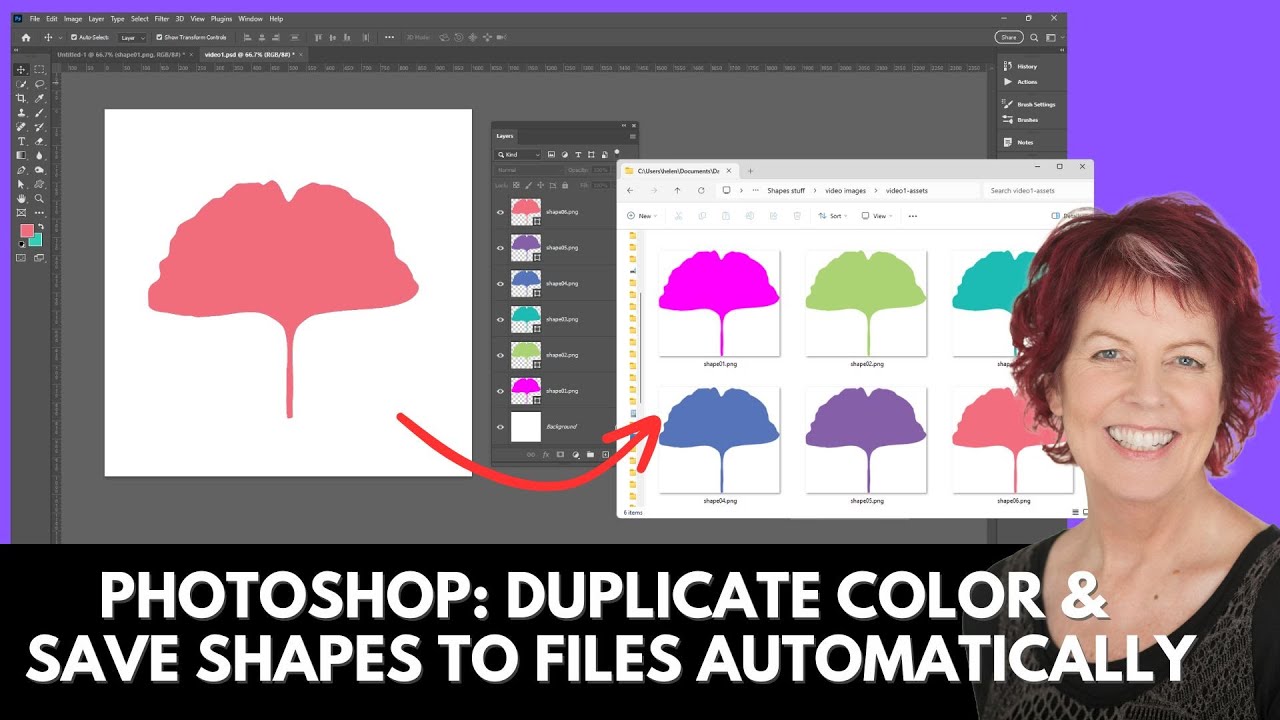This screenshot has width=1280, height=720.
Task: Click the Photoshop Home icon
Action: coord(26,37)
